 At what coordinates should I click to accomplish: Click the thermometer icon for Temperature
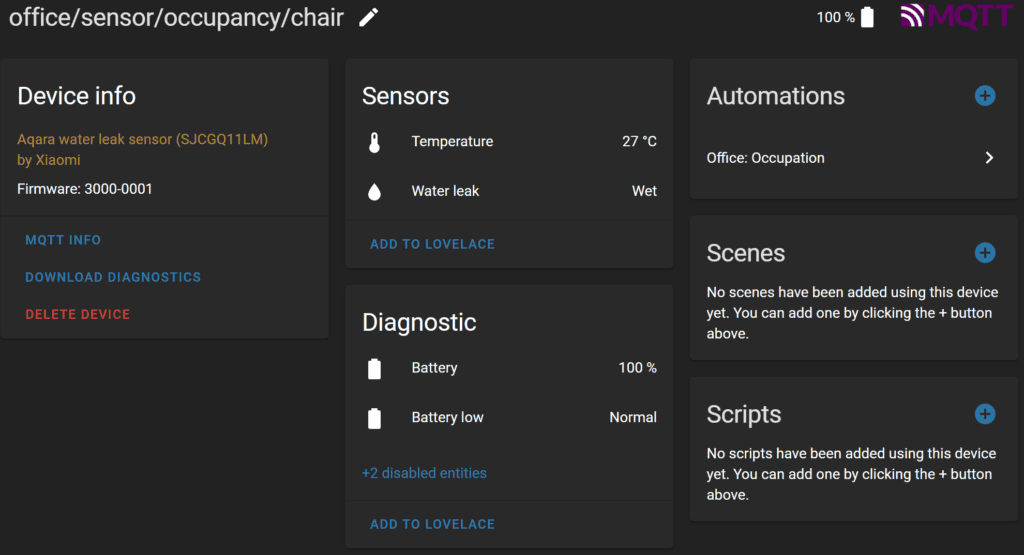click(374, 142)
